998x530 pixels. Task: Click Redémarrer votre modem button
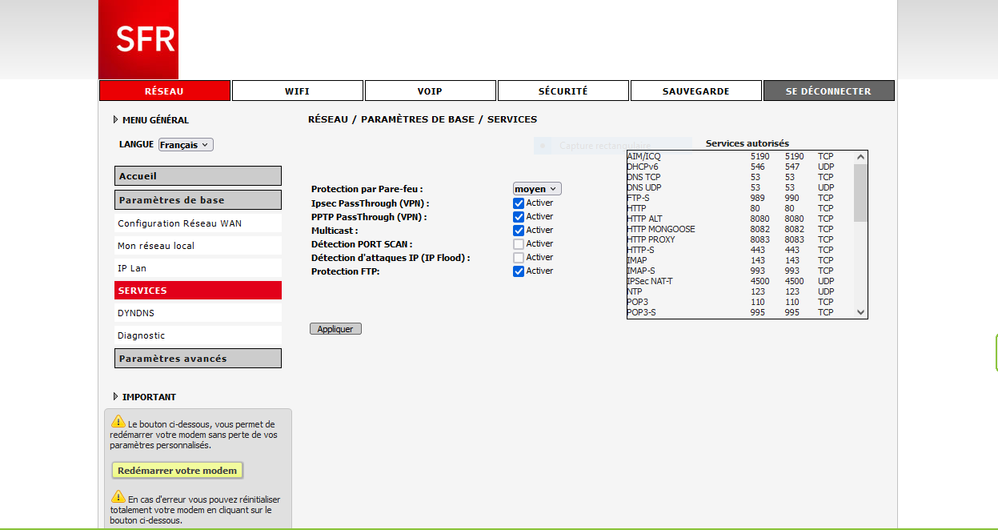pyautogui.click(x=177, y=471)
